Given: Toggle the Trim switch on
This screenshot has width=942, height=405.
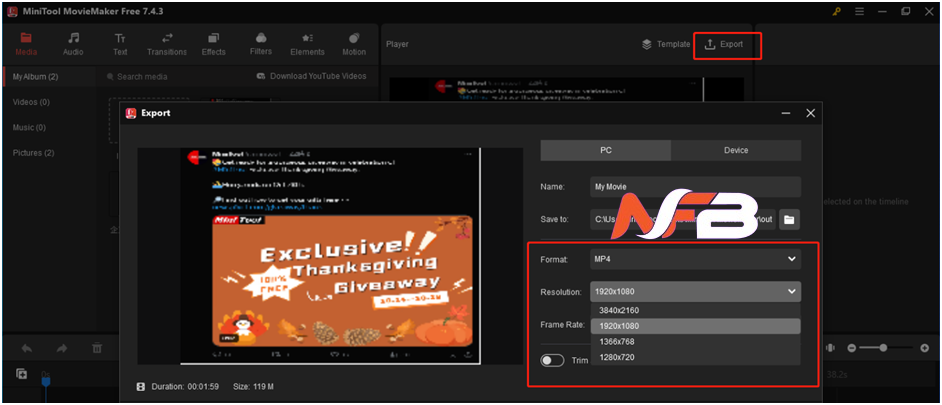Looking at the screenshot, I should click(x=552, y=361).
